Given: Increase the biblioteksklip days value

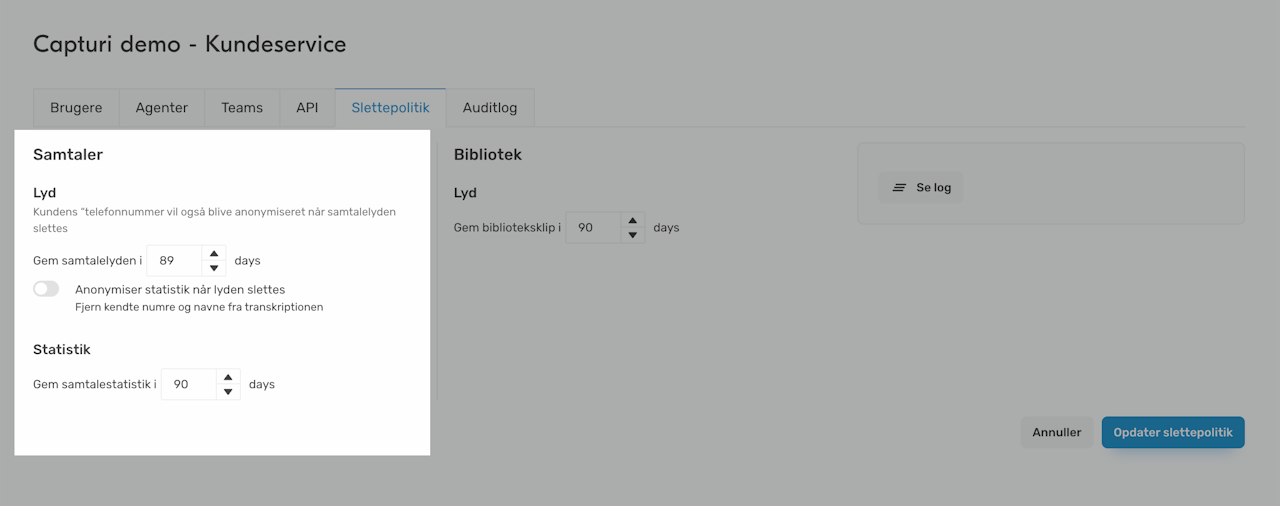Looking at the screenshot, I should tap(632, 220).
